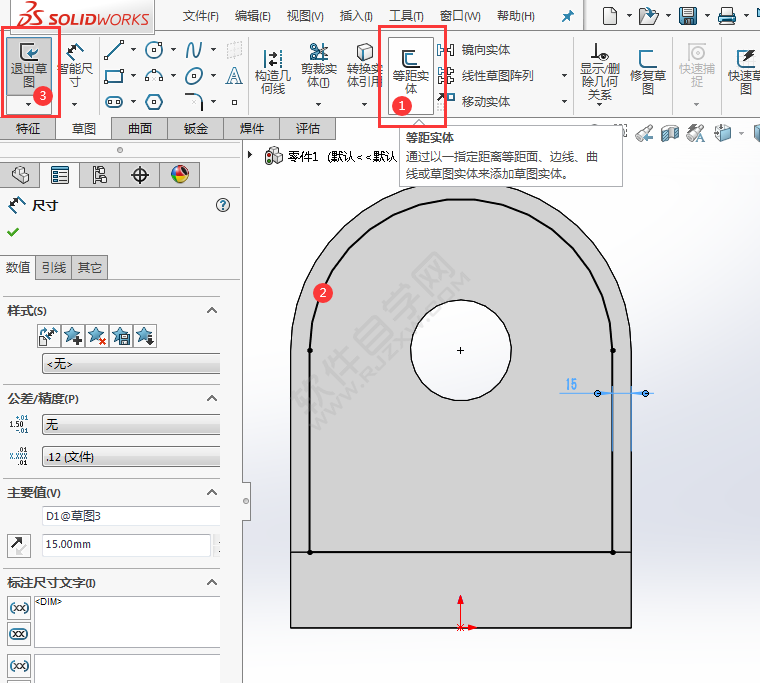The width and height of the screenshot is (760, 683).
Task: Click Delete style star-x icon
Action: click(x=97, y=336)
